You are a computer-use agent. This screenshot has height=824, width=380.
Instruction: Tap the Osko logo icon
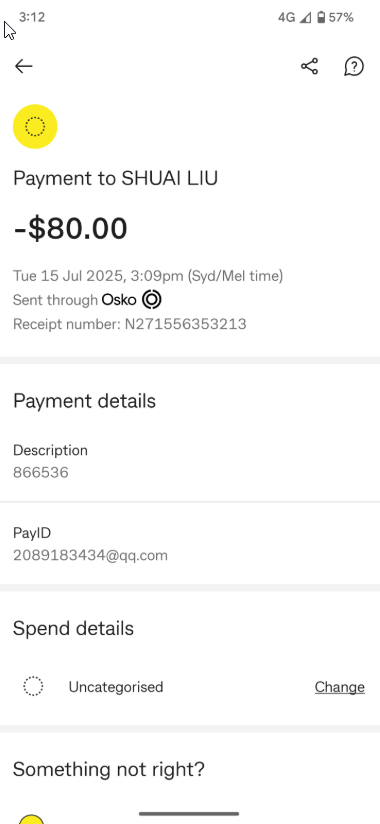[x=151, y=300]
